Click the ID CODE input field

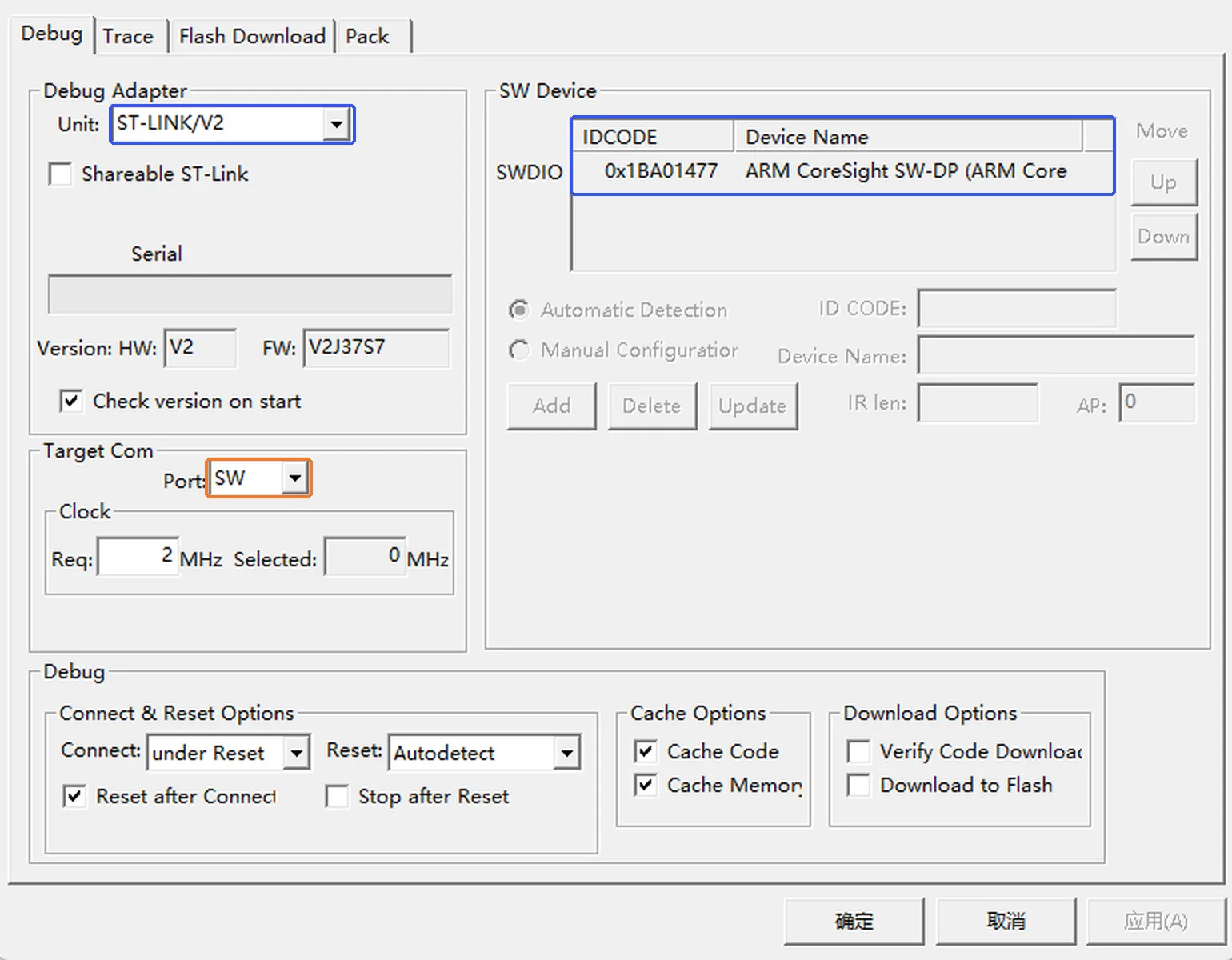pyautogui.click(x=1017, y=309)
